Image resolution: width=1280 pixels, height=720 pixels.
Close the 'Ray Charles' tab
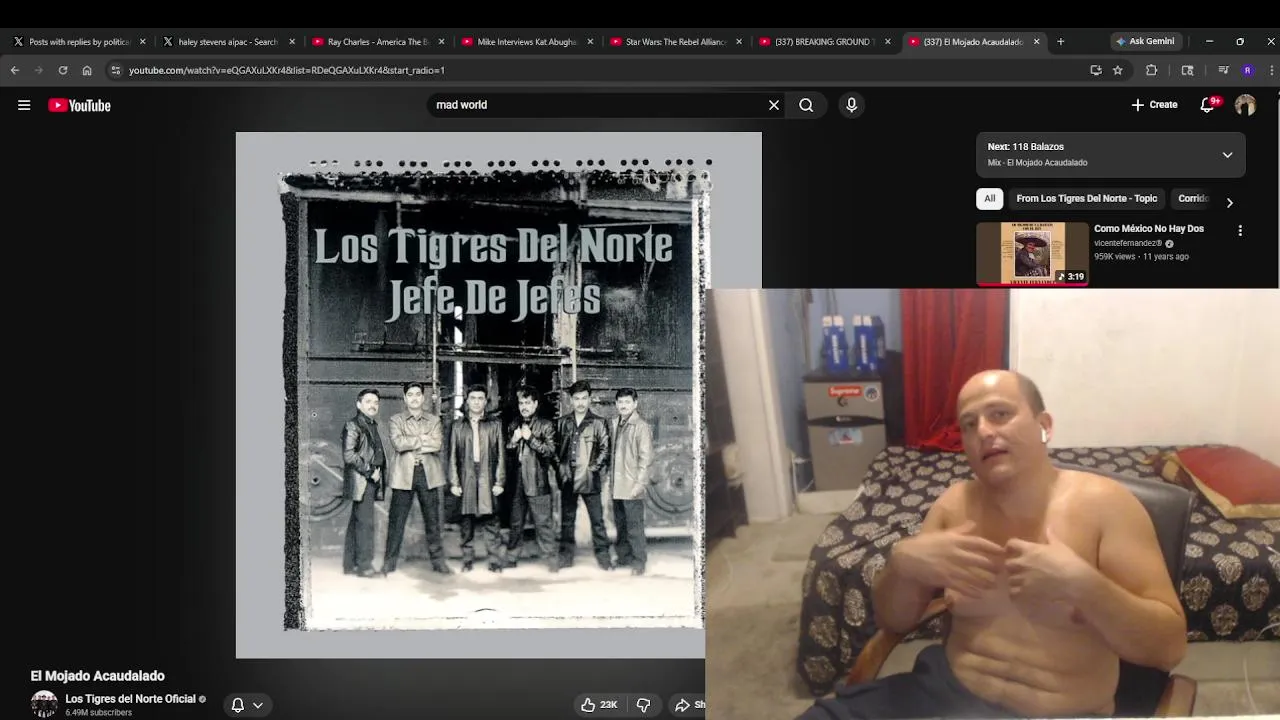pos(441,42)
